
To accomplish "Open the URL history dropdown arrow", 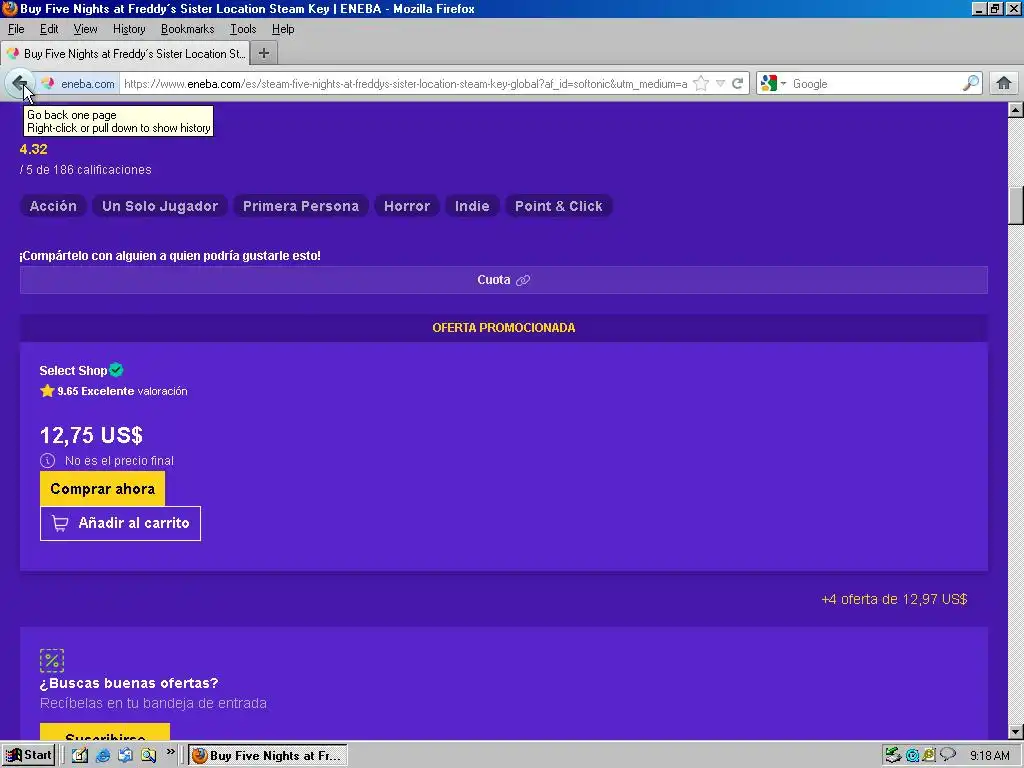I will pos(720,83).
